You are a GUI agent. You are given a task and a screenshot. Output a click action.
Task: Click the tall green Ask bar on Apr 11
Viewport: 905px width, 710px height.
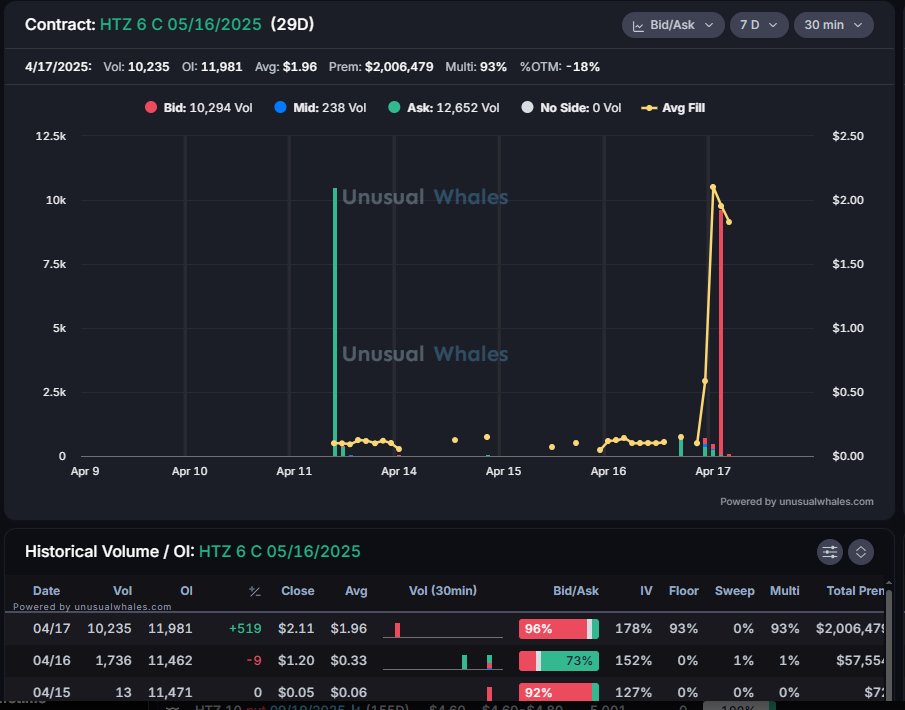(x=335, y=322)
